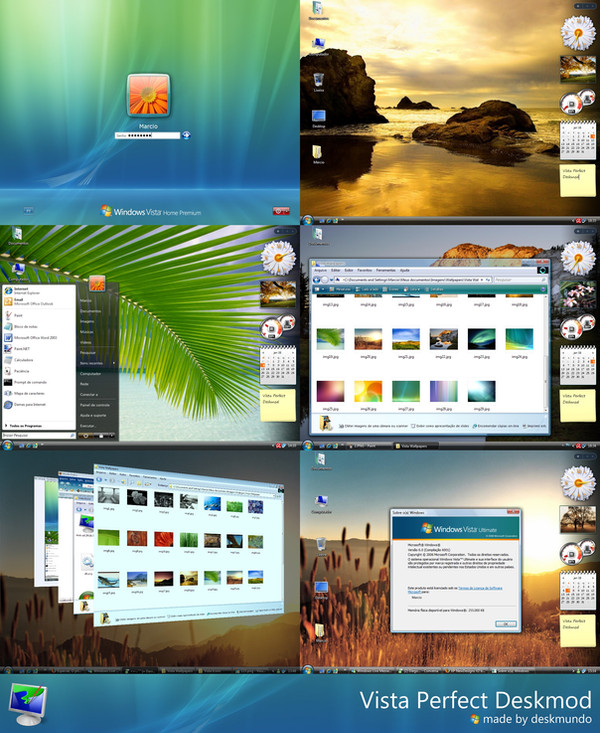Select the palm leaf wallpaper thumbnail in Explorer
Viewport: 600px width, 733px height.
331,339
